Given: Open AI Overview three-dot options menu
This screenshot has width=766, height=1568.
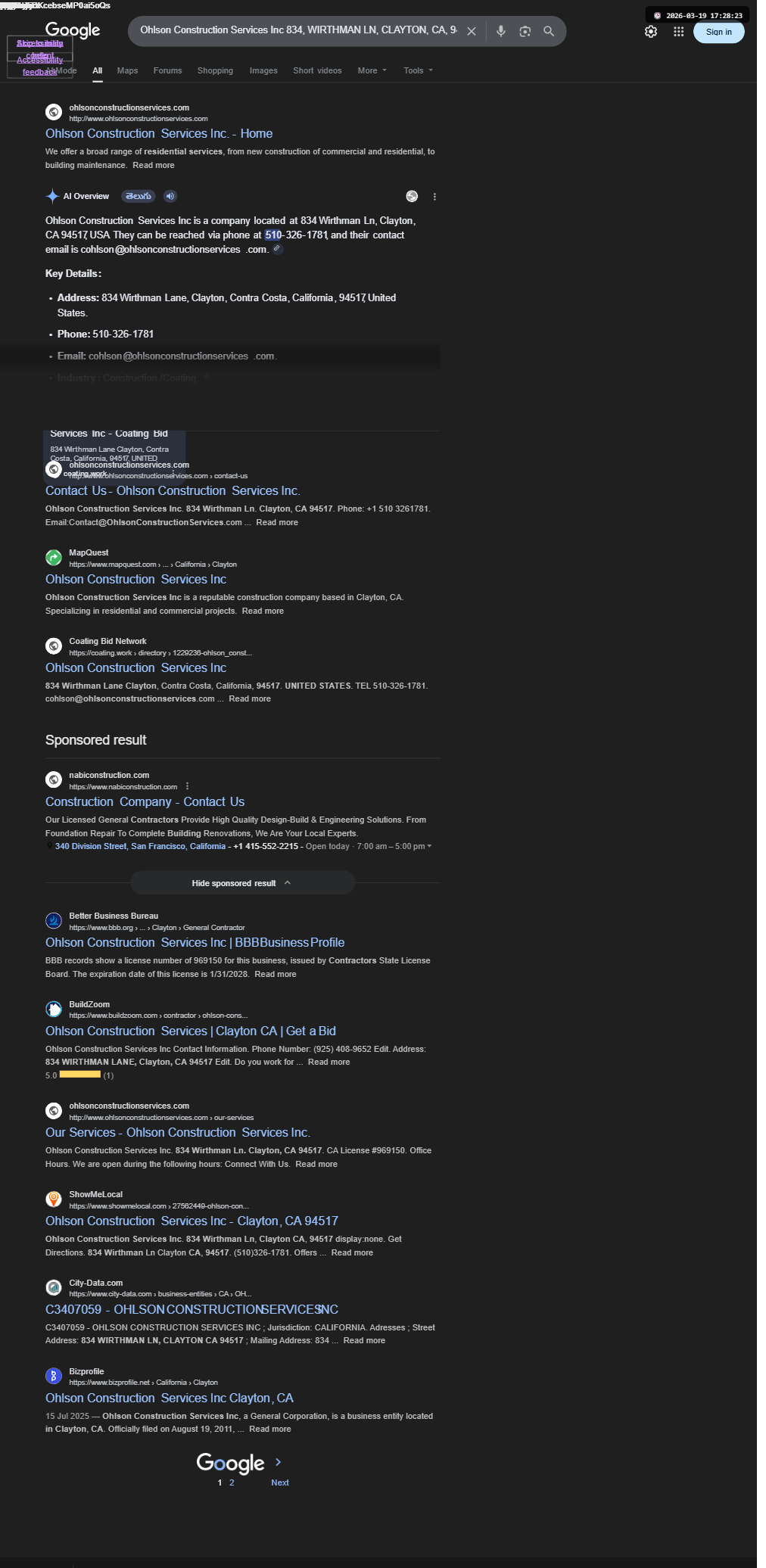Looking at the screenshot, I should click(x=434, y=197).
